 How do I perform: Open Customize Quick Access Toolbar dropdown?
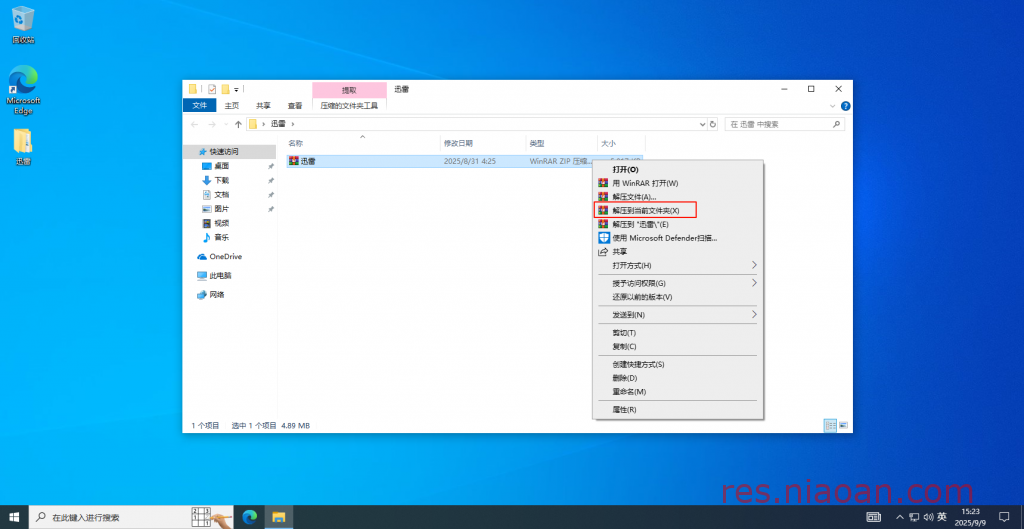tap(236, 89)
